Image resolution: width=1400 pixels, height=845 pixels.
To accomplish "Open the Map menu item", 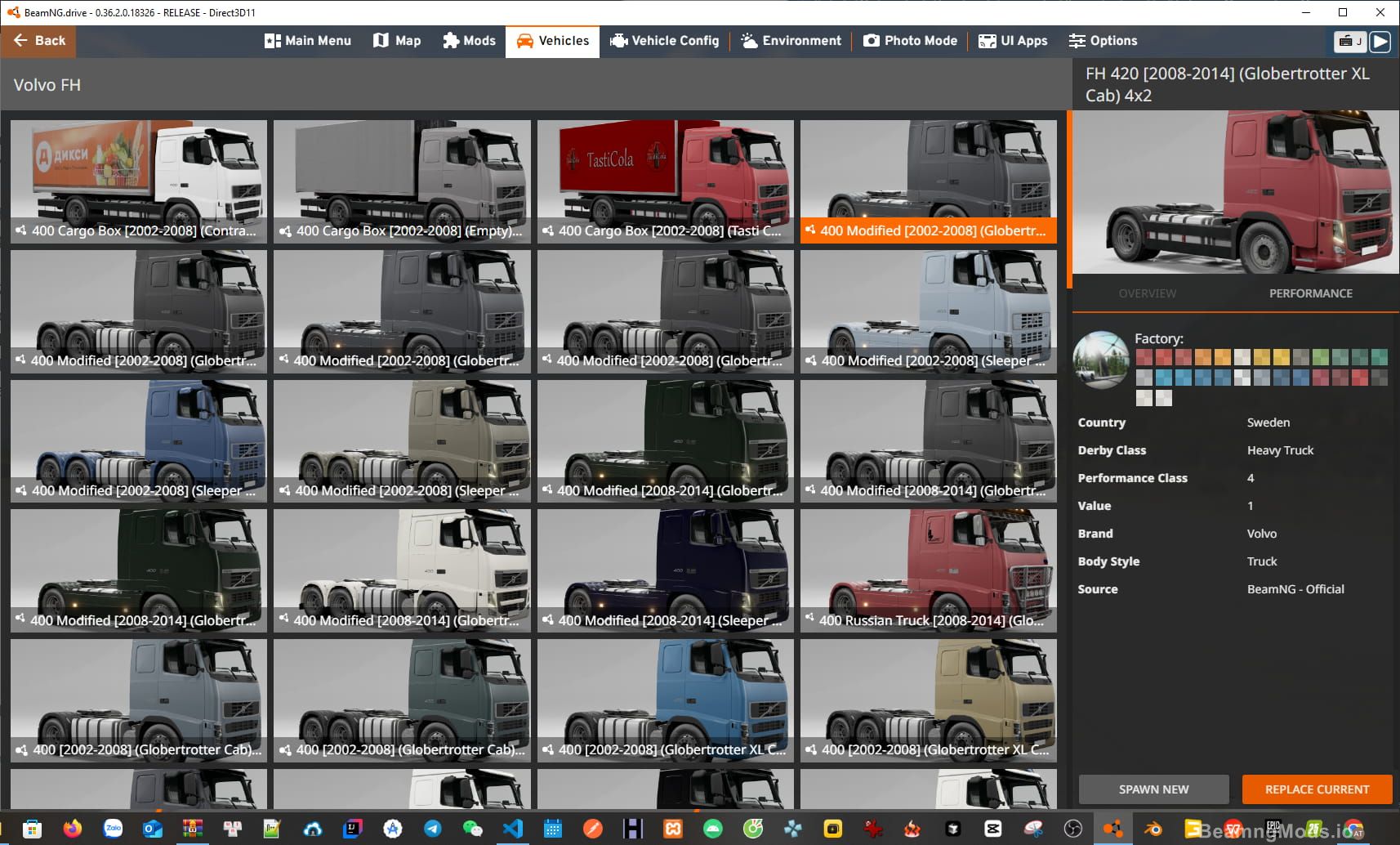I will (397, 41).
